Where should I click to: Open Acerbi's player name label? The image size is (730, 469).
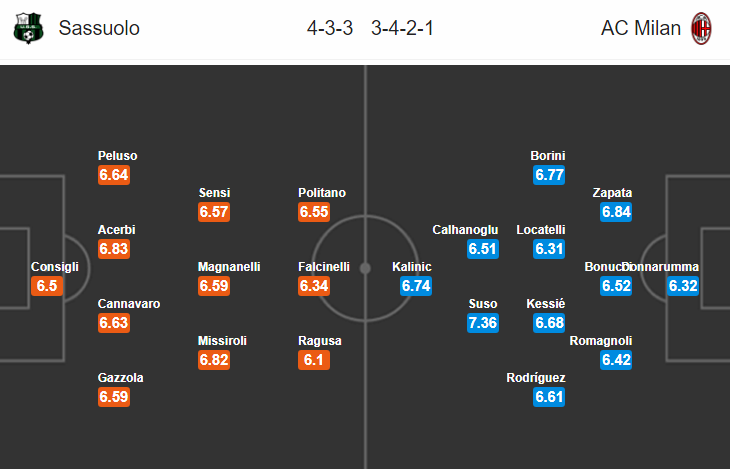tap(116, 230)
